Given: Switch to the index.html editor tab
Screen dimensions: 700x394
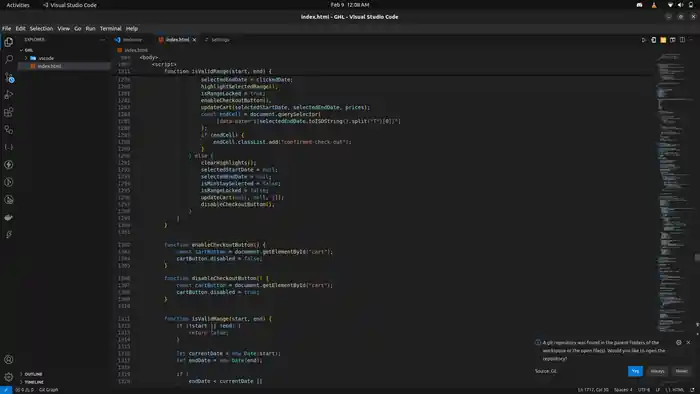Looking at the screenshot, I should (177, 40).
